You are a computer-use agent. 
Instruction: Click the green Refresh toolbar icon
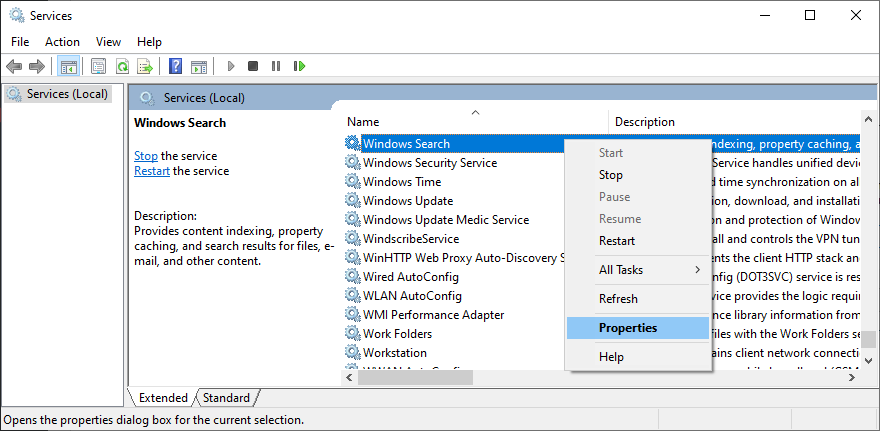click(x=122, y=66)
